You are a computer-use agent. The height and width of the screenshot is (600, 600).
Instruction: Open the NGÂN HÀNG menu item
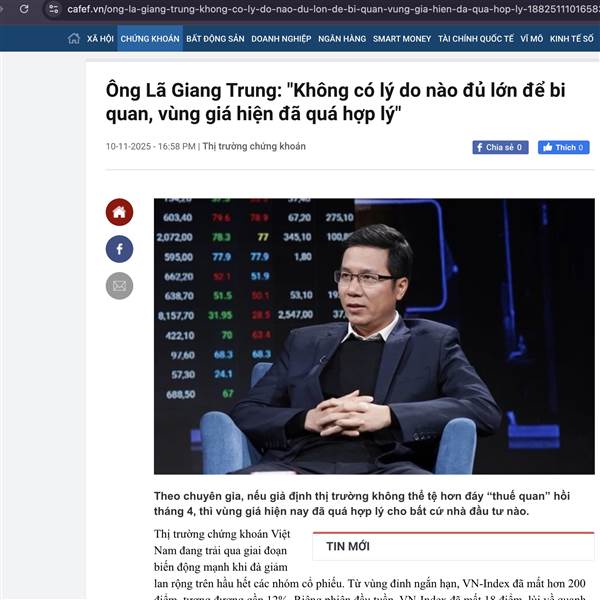click(342, 39)
